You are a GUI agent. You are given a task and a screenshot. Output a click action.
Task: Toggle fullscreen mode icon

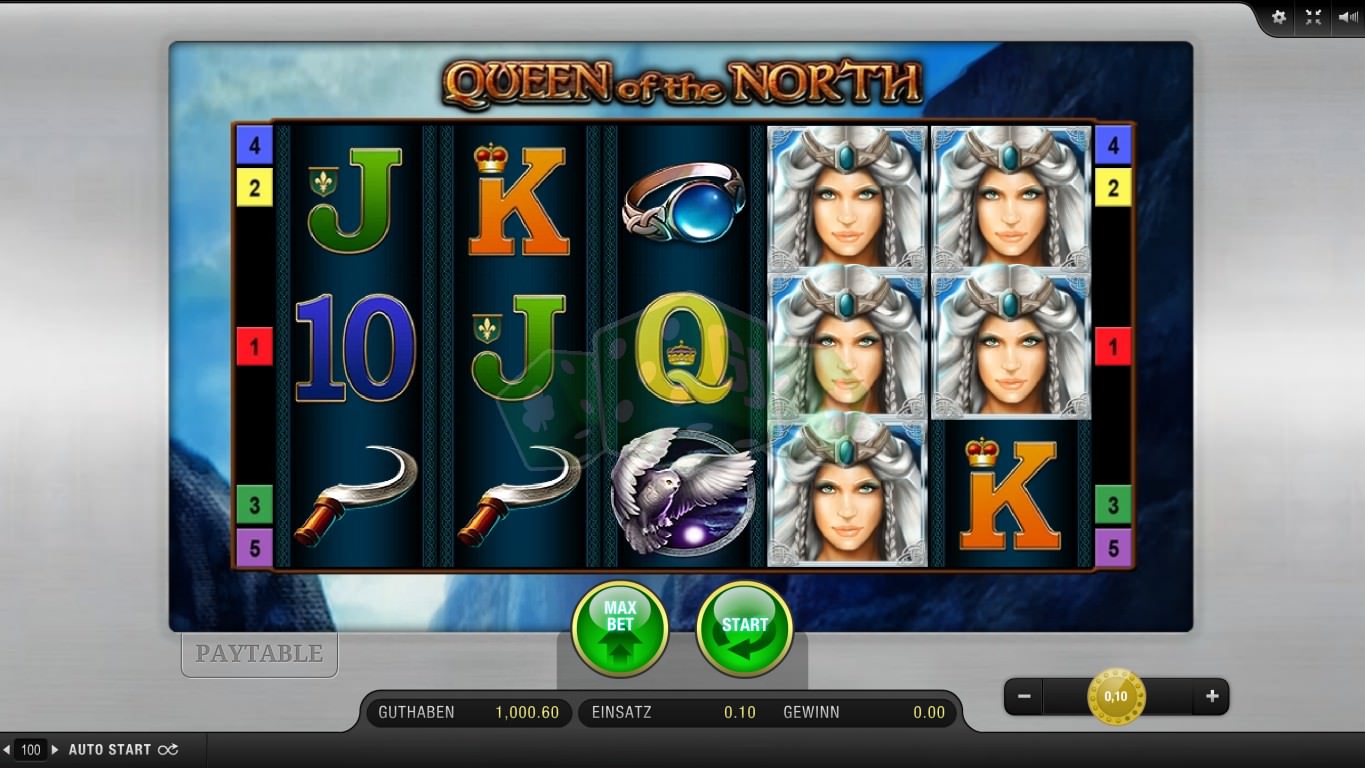(1313, 17)
